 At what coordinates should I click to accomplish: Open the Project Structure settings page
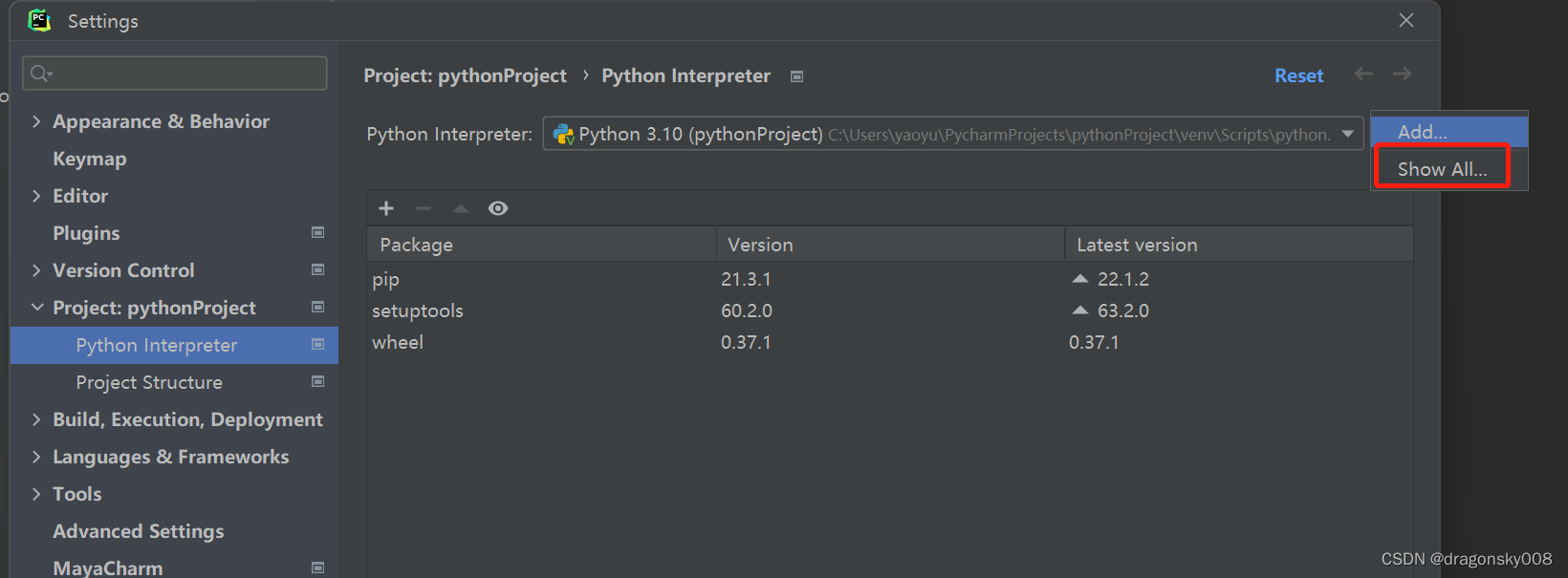(x=149, y=382)
